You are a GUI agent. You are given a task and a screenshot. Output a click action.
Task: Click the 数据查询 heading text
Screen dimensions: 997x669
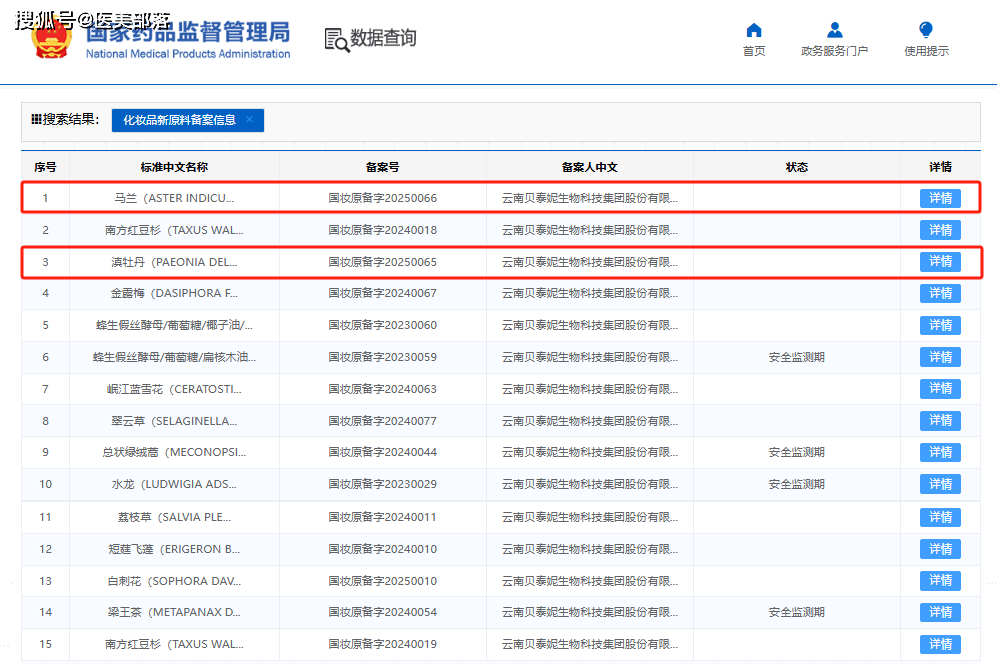coord(383,38)
